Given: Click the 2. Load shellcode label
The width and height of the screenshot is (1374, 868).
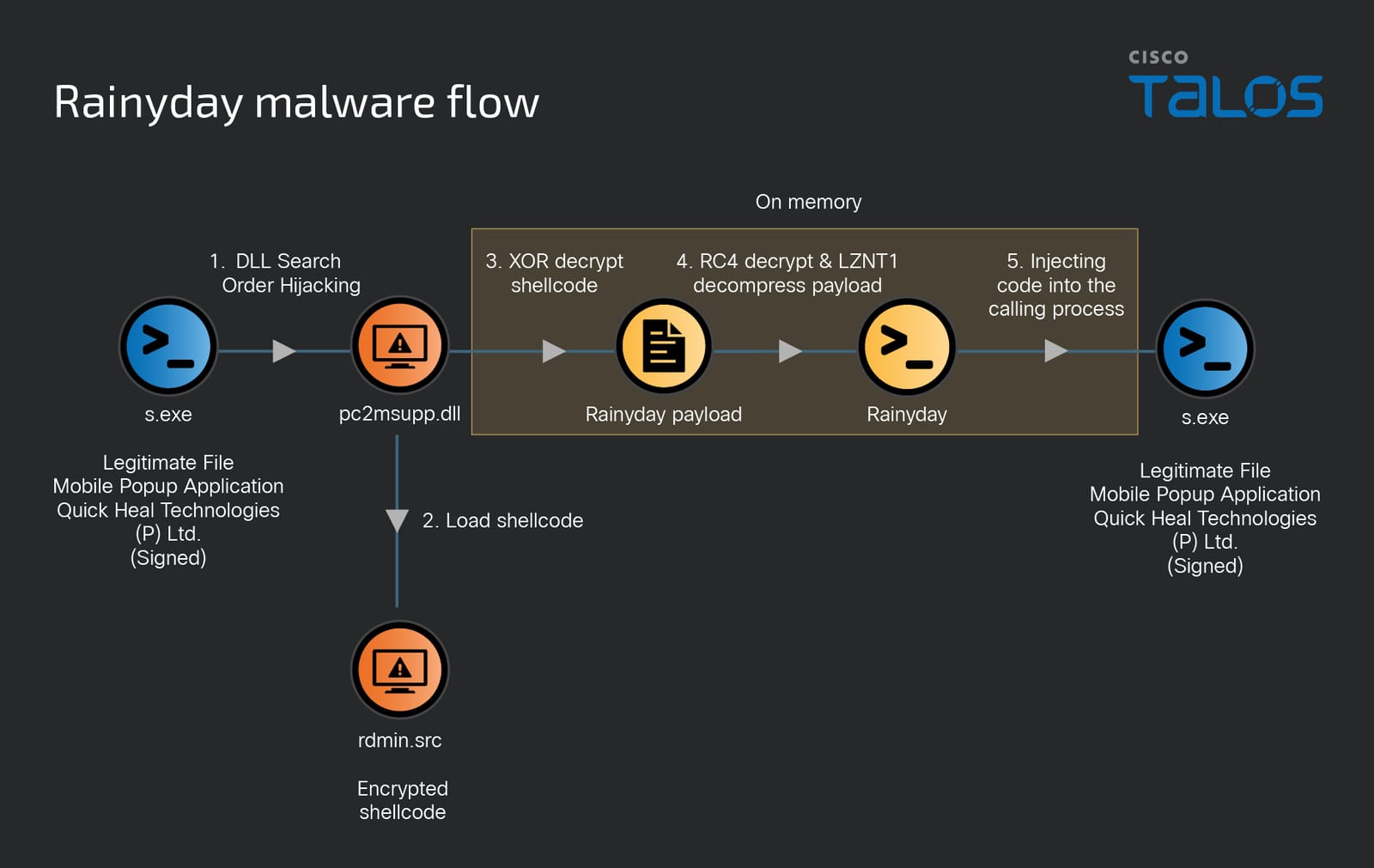Looking at the screenshot, I should tap(502, 520).
